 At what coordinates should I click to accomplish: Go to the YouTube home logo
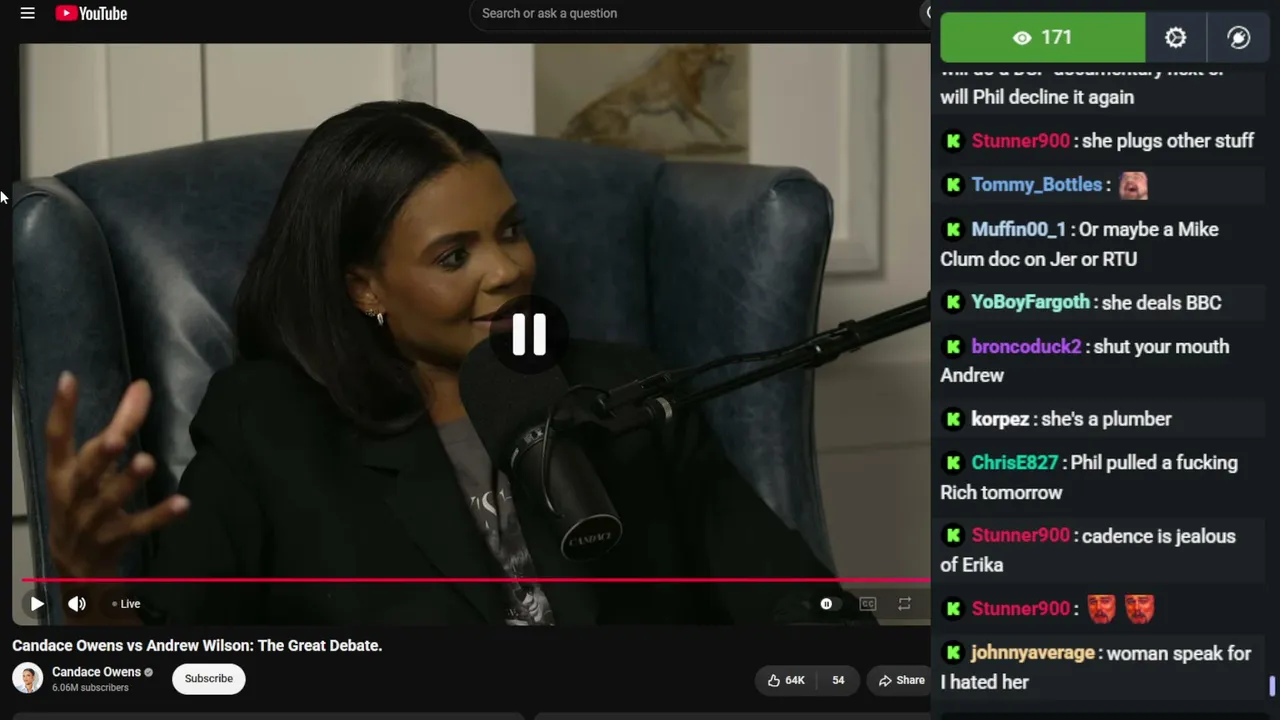pos(91,13)
